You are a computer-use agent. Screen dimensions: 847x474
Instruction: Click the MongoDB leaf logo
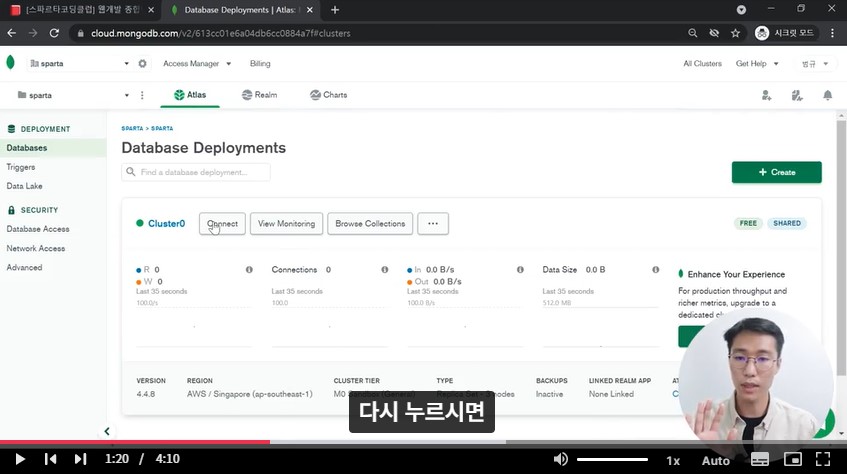pos(10,63)
